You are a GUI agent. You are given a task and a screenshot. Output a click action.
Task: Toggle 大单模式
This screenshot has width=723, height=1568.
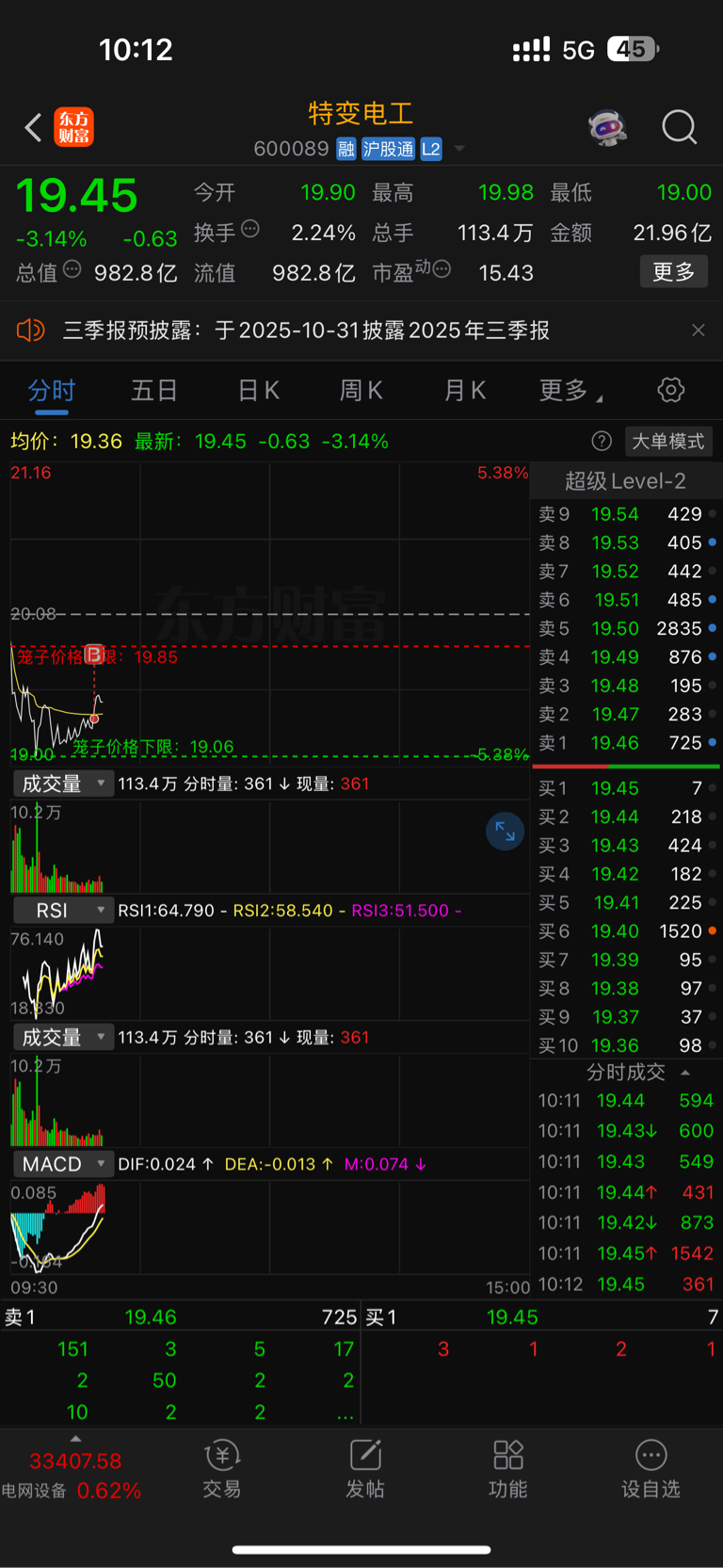(667, 441)
